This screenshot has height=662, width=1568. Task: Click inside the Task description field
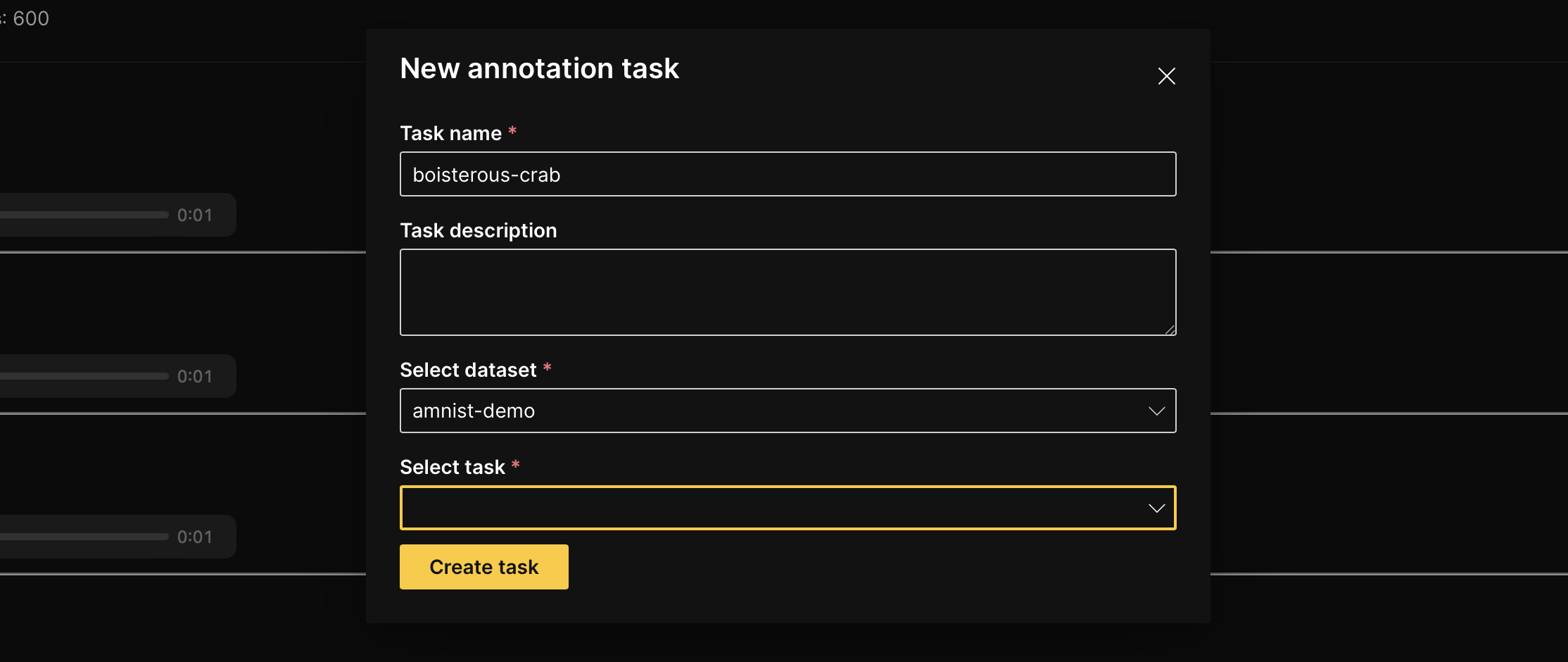[788, 292]
